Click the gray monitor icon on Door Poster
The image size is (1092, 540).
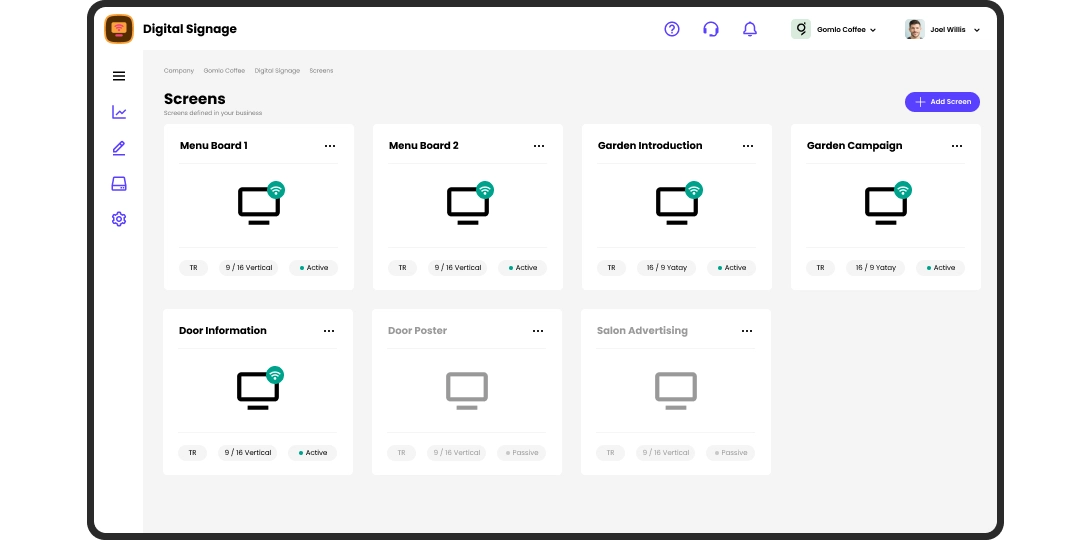click(x=467, y=391)
